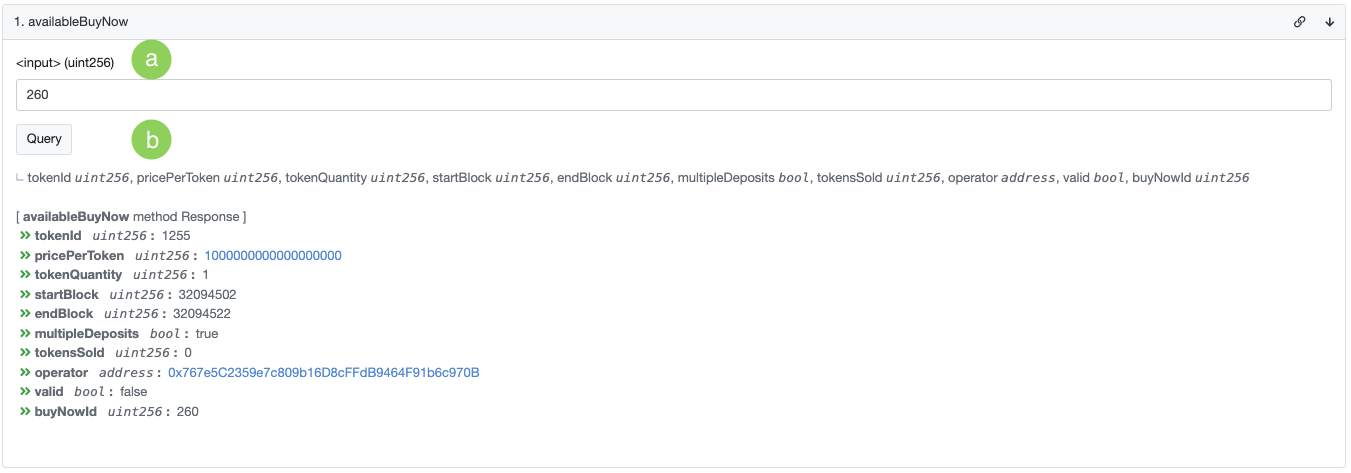Click the double-arrow icon beside valid
The height and width of the screenshot is (473, 1351).
point(25,392)
